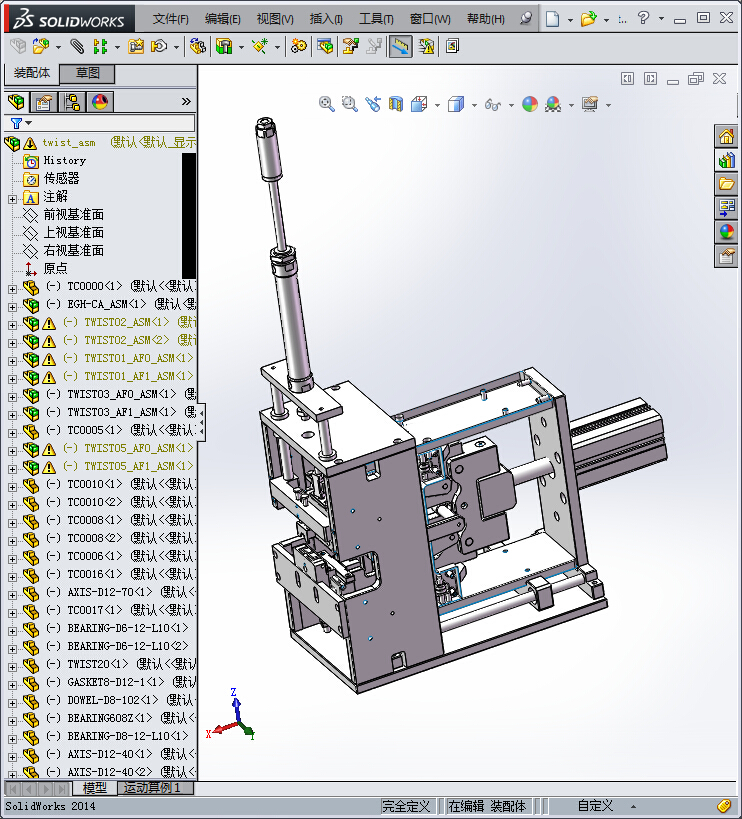Open the 文件(F) menu

[x=170, y=19]
